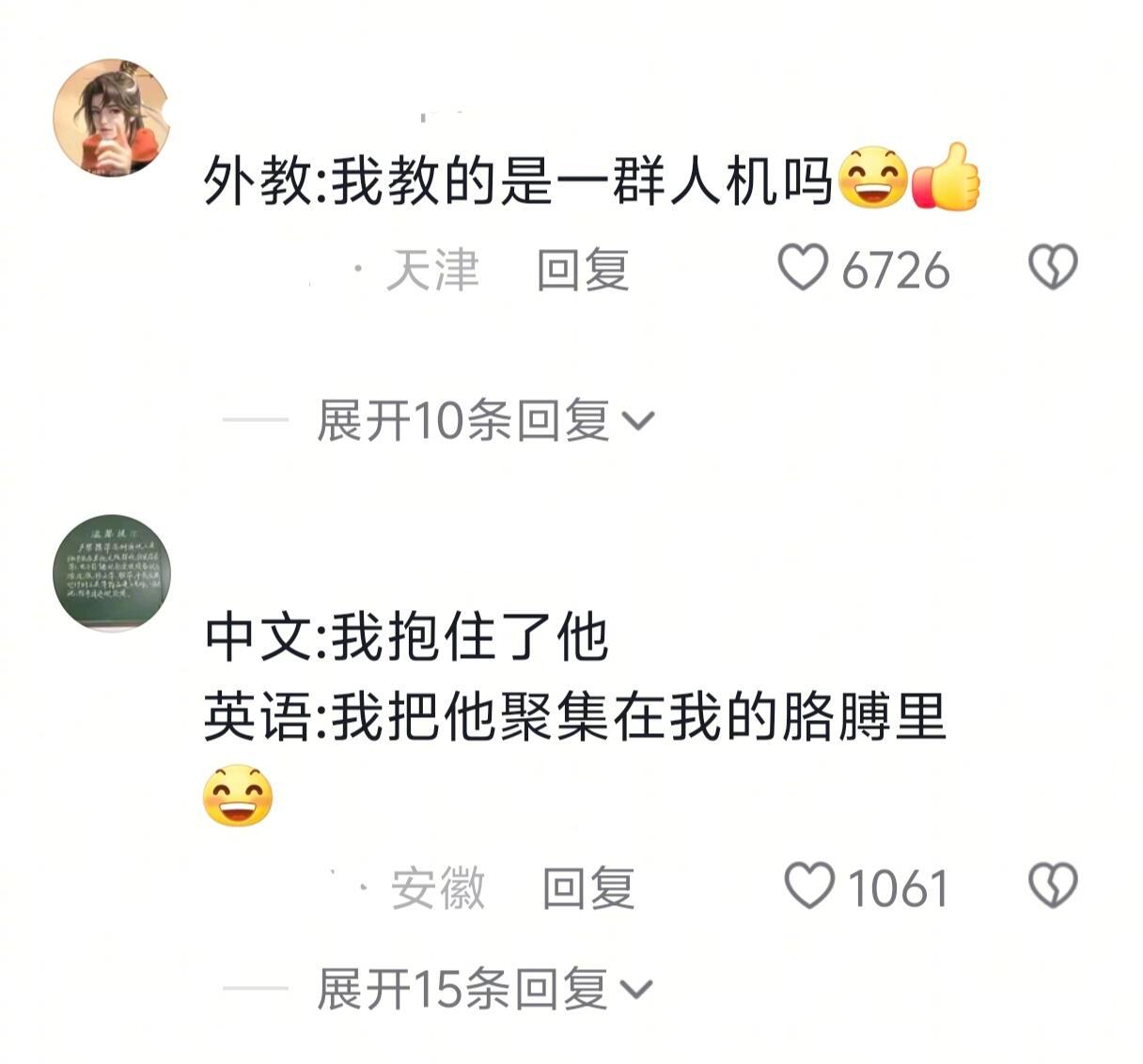Select the comment line 英语:我把他聚集在我的胳膊里

click(x=575, y=717)
